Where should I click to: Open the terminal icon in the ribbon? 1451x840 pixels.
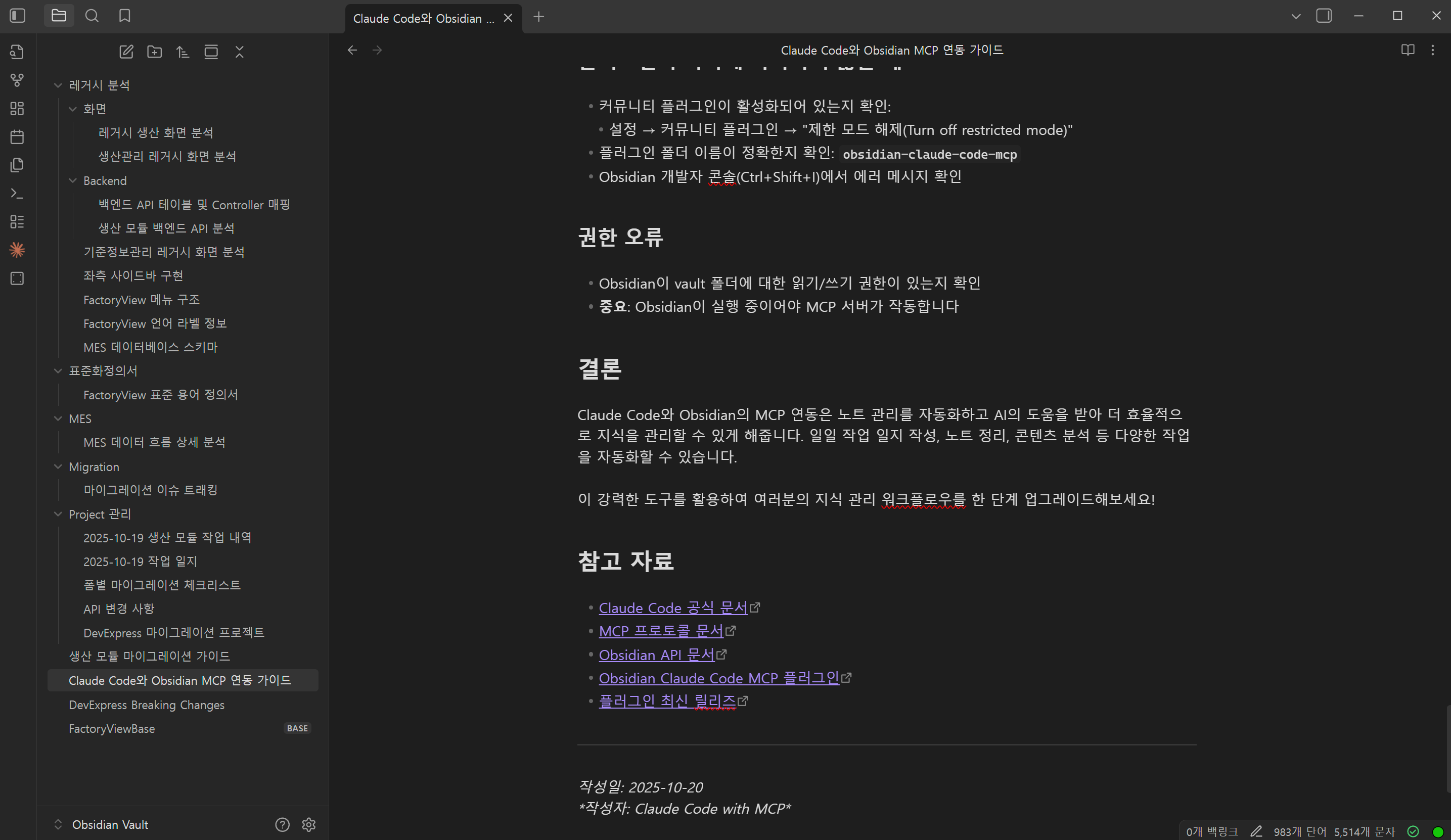coord(17,194)
